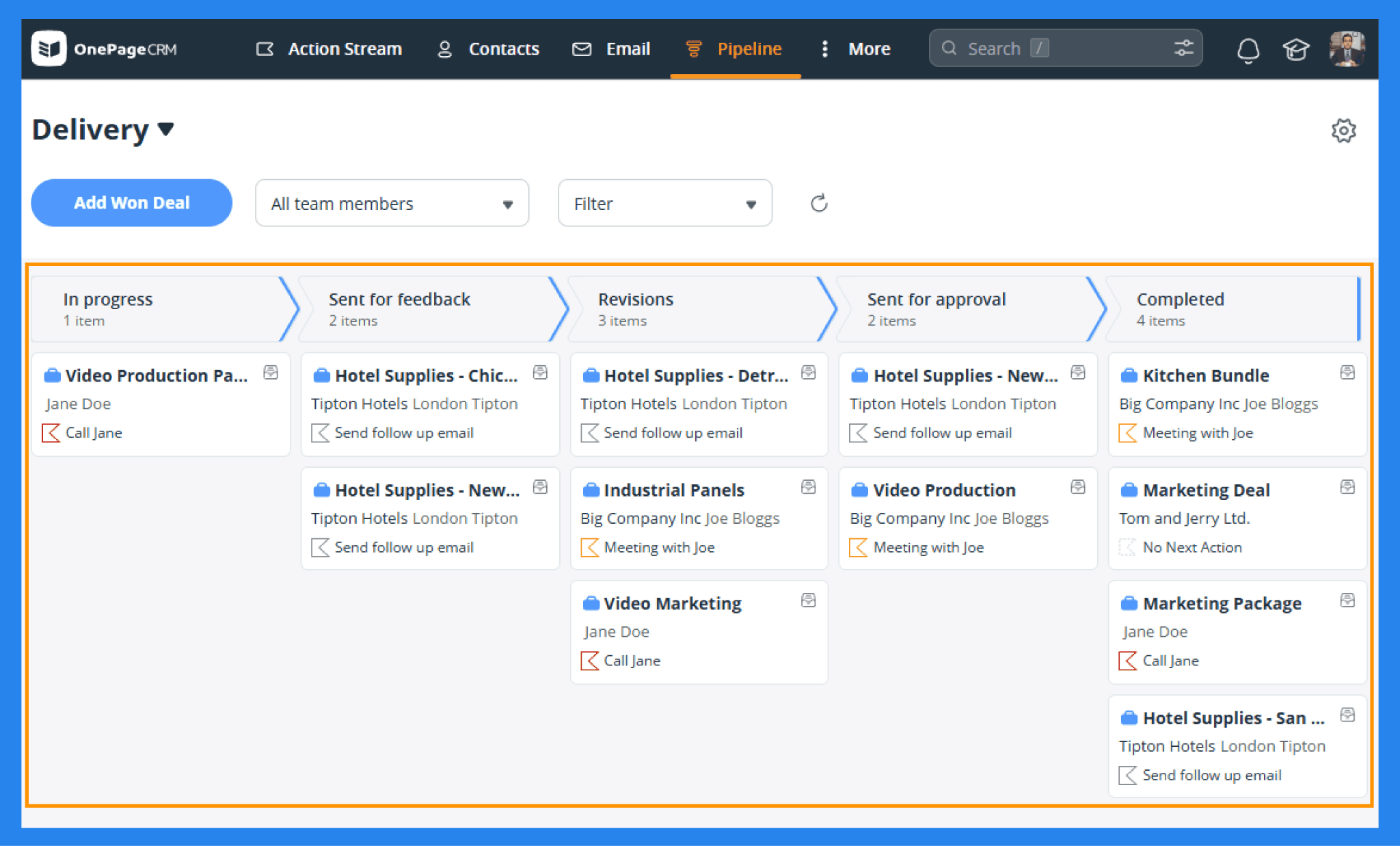Screen dimensions: 1400x846
Task: Open the Marketing Package deal
Action: pos(1222,603)
